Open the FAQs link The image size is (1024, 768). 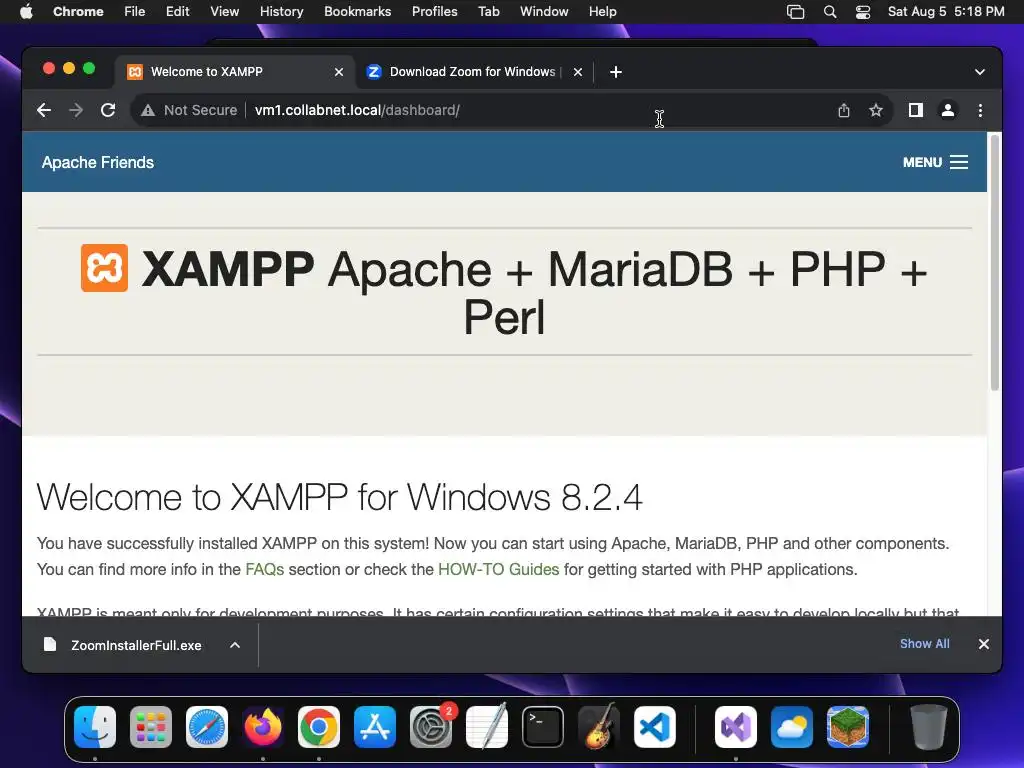point(264,569)
